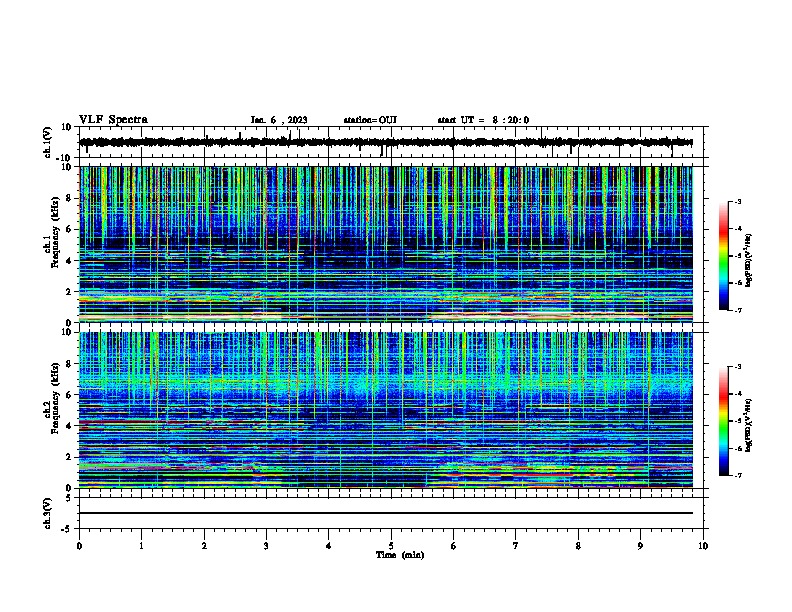The image size is (792, 612).
Task: Click the "station=OUI" header label
Action: 370,120
